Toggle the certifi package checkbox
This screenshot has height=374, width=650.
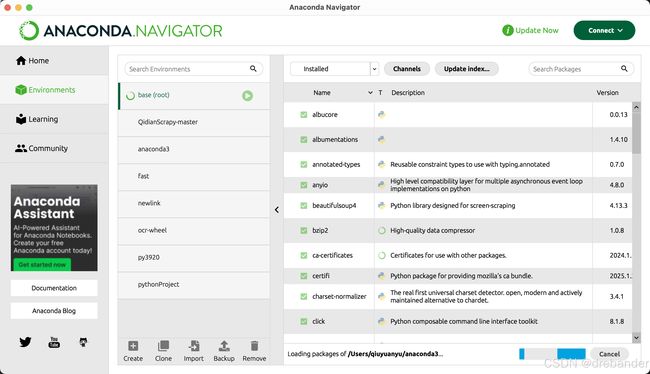[x=303, y=276]
